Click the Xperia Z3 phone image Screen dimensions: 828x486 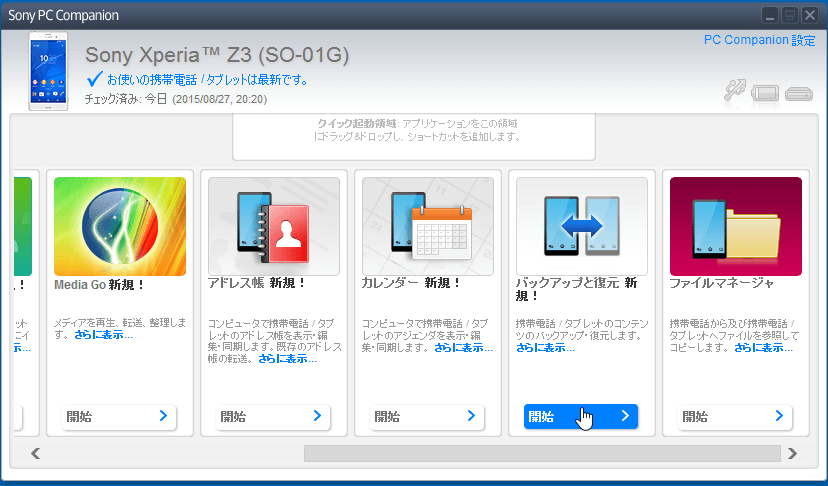coord(49,70)
